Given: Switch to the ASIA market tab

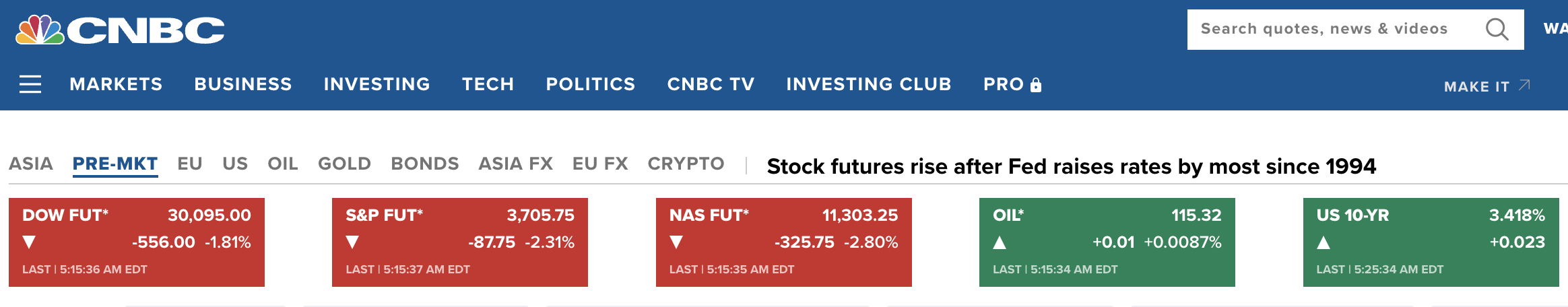Looking at the screenshot, I should pyautogui.click(x=31, y=164).
